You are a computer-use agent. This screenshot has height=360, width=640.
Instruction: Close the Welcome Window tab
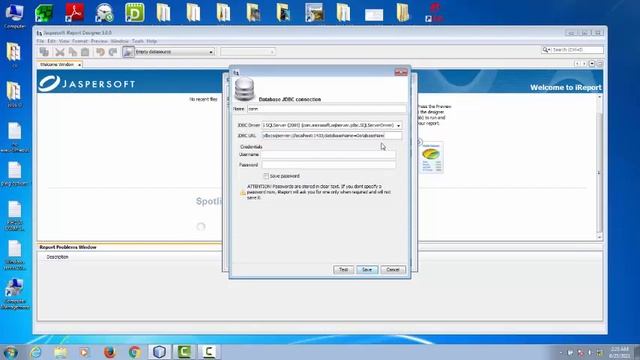tap(80, 65)
